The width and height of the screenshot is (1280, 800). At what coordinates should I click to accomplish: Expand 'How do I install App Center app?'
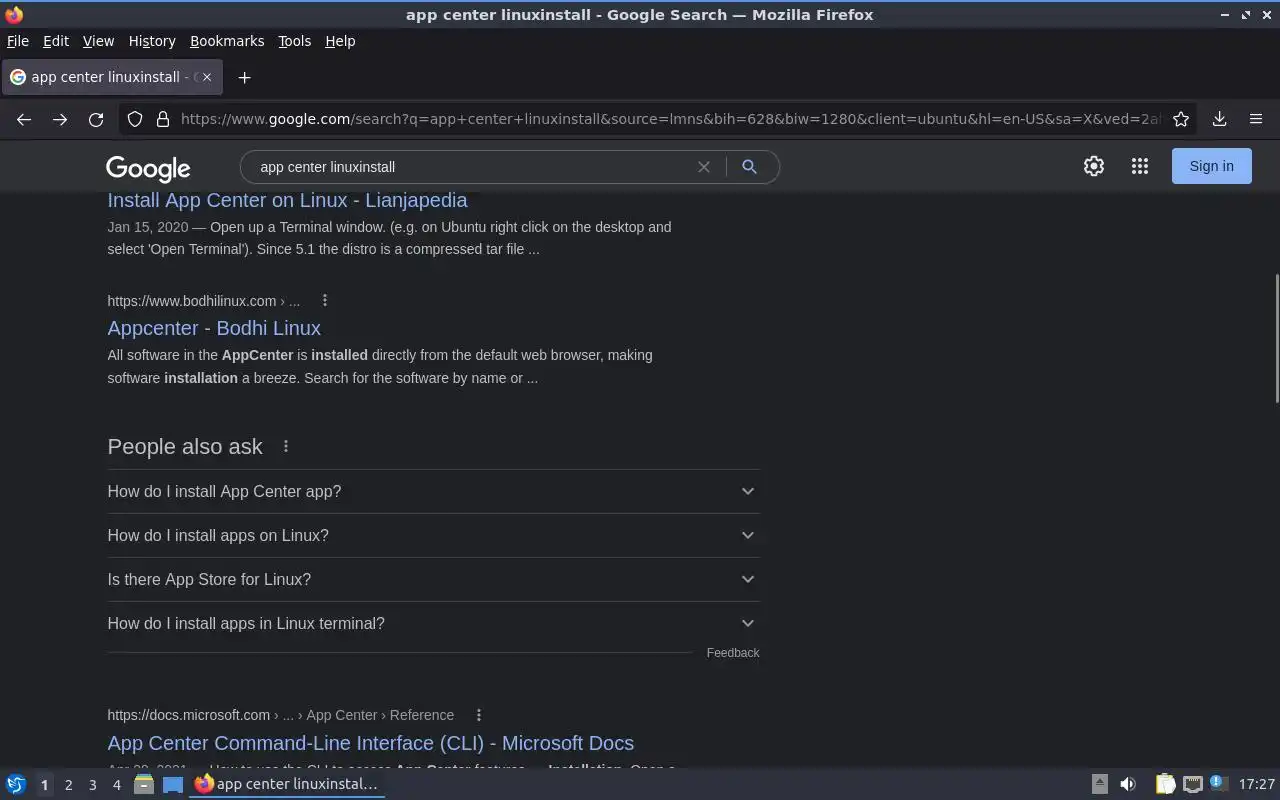[x=433, y=491]
